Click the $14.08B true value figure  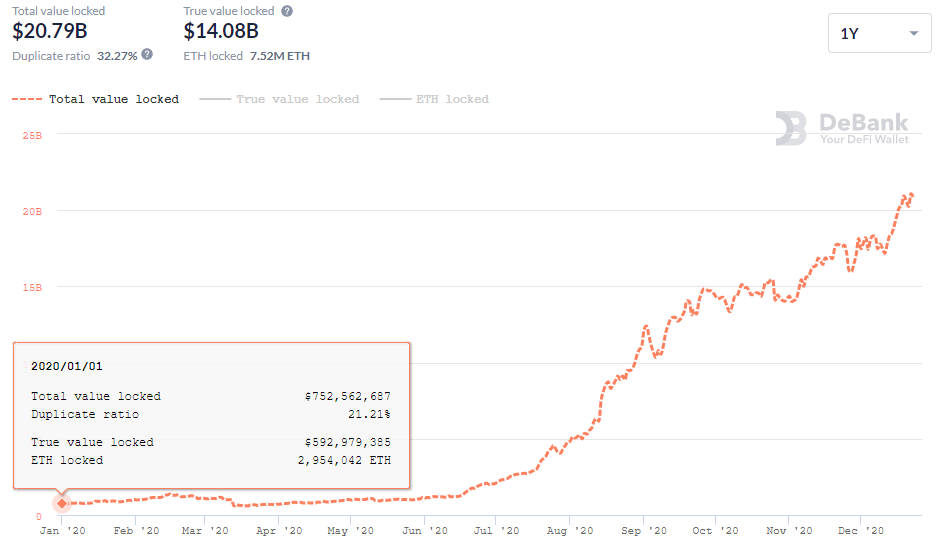pos(221,31)
